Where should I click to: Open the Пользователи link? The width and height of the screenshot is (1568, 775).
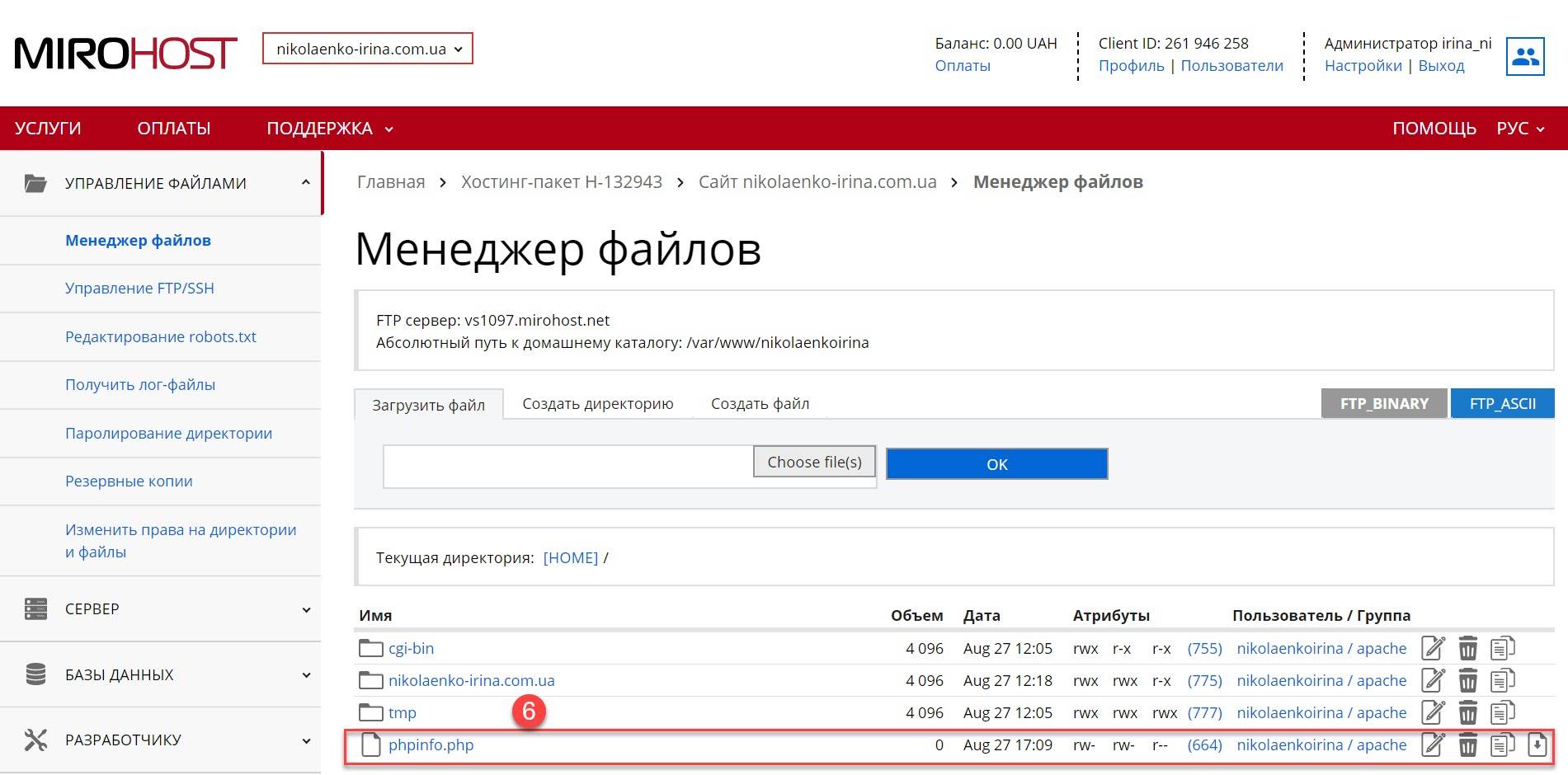[1231, 66]
